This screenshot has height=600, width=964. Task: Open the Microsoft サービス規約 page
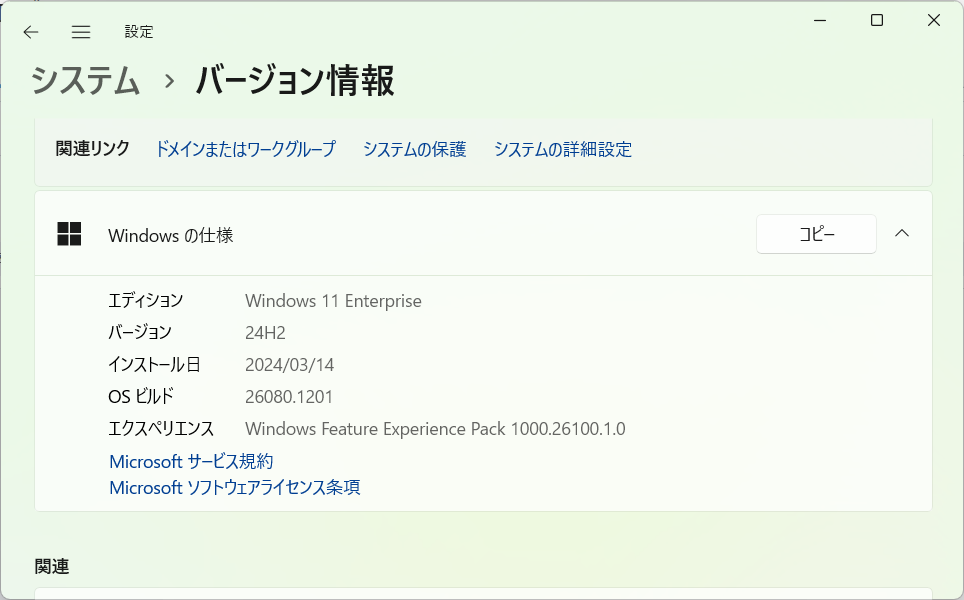(192, 461)
